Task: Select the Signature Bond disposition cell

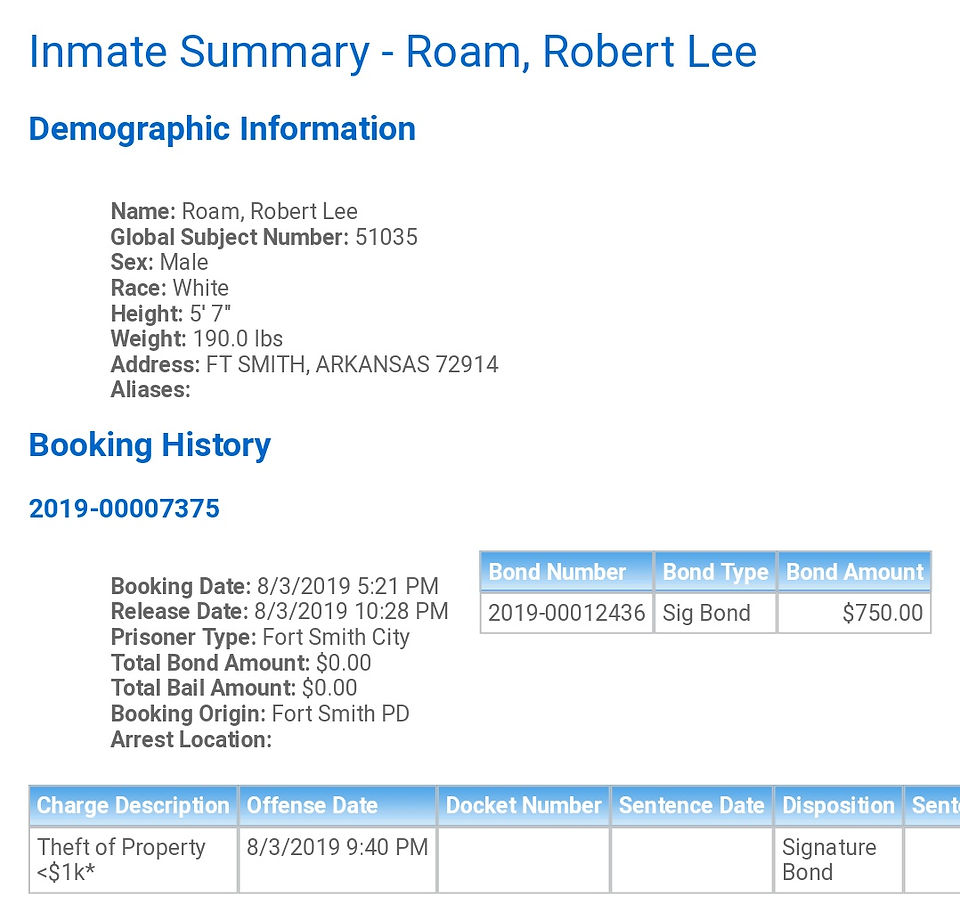Action: (x=838, y=860)
